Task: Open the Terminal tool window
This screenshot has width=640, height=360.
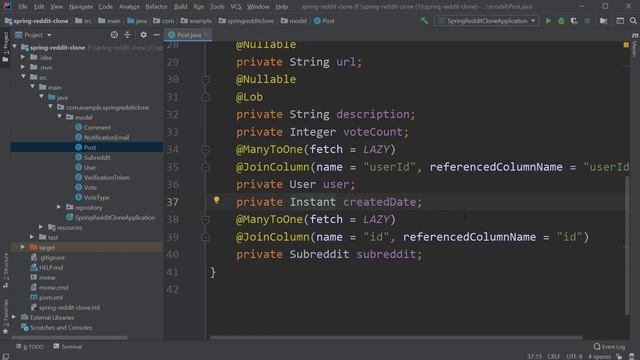Action: (68, 347)
